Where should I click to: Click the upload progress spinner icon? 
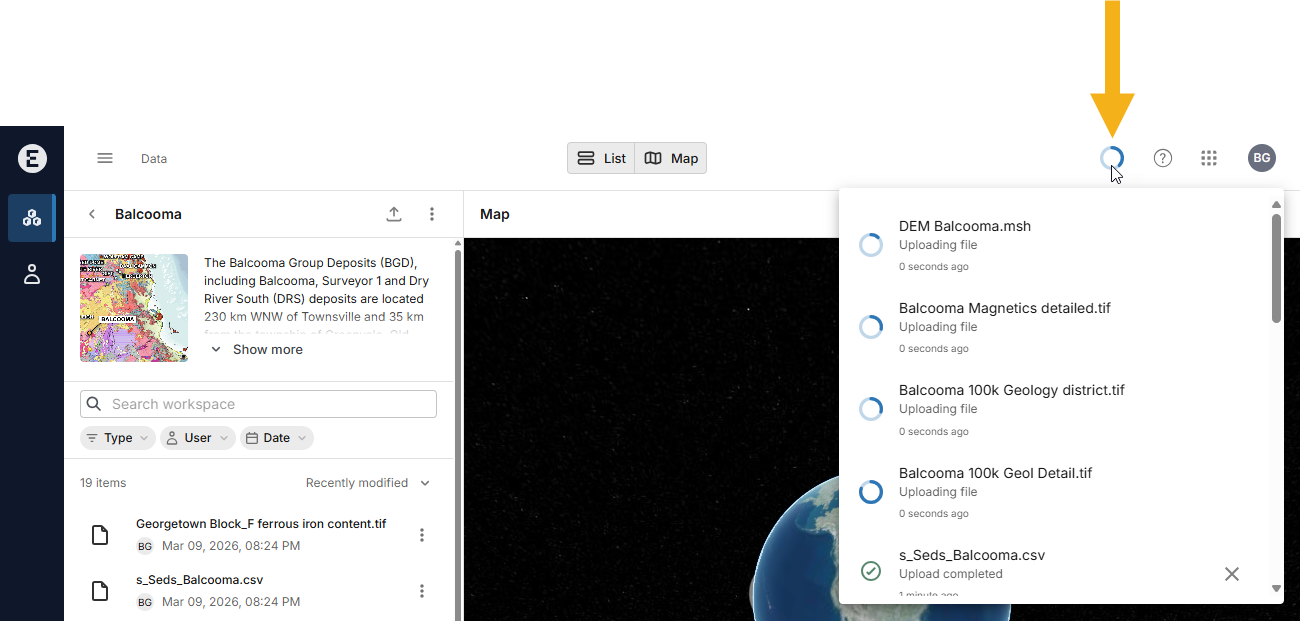point(1111,158)
